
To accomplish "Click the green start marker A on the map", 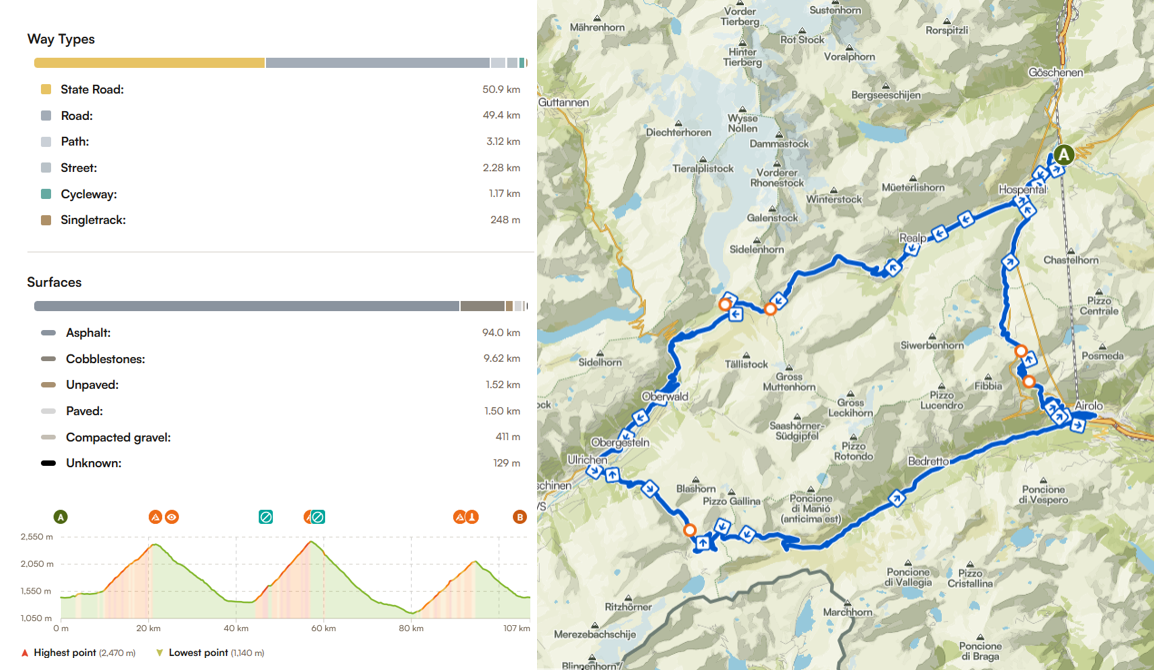I will (1064, 155).
